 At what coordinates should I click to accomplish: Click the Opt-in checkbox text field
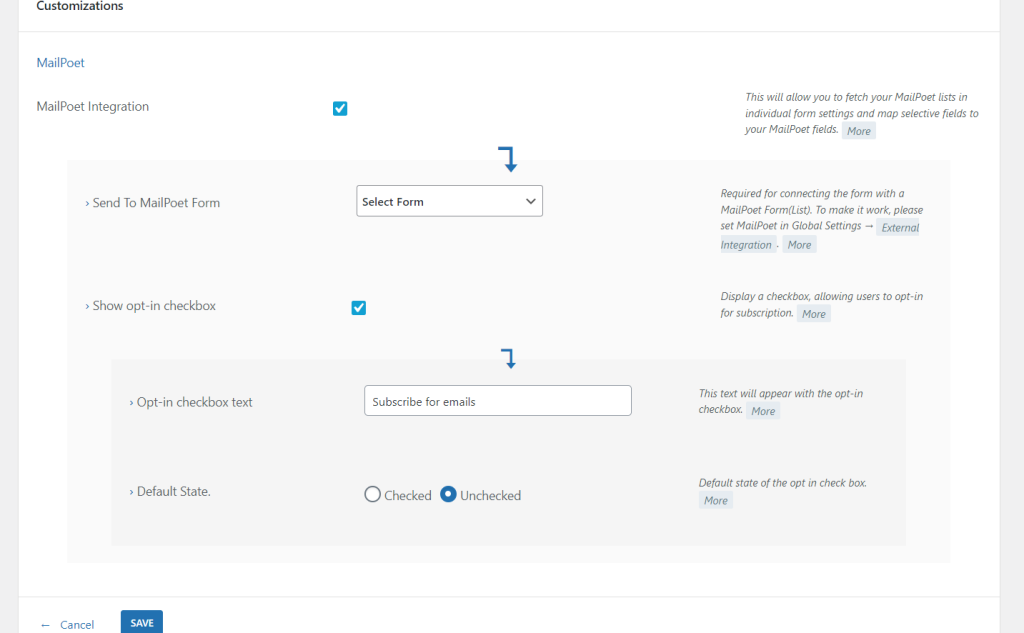coord(497,401)
